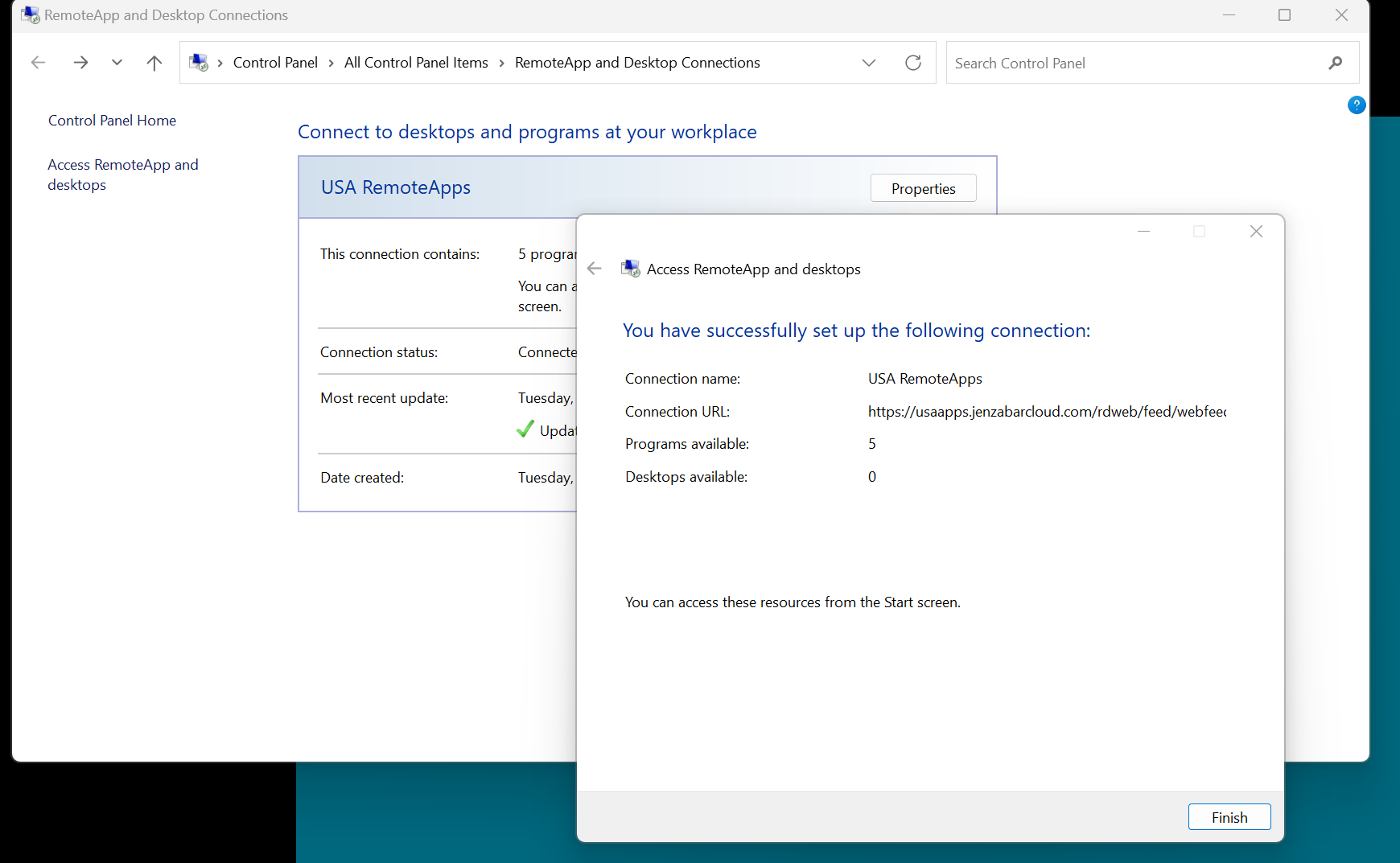Click the Connection name value USA RemoteApps
Image resolution: width=1400 pixels, height=863 pixels.
925,379
